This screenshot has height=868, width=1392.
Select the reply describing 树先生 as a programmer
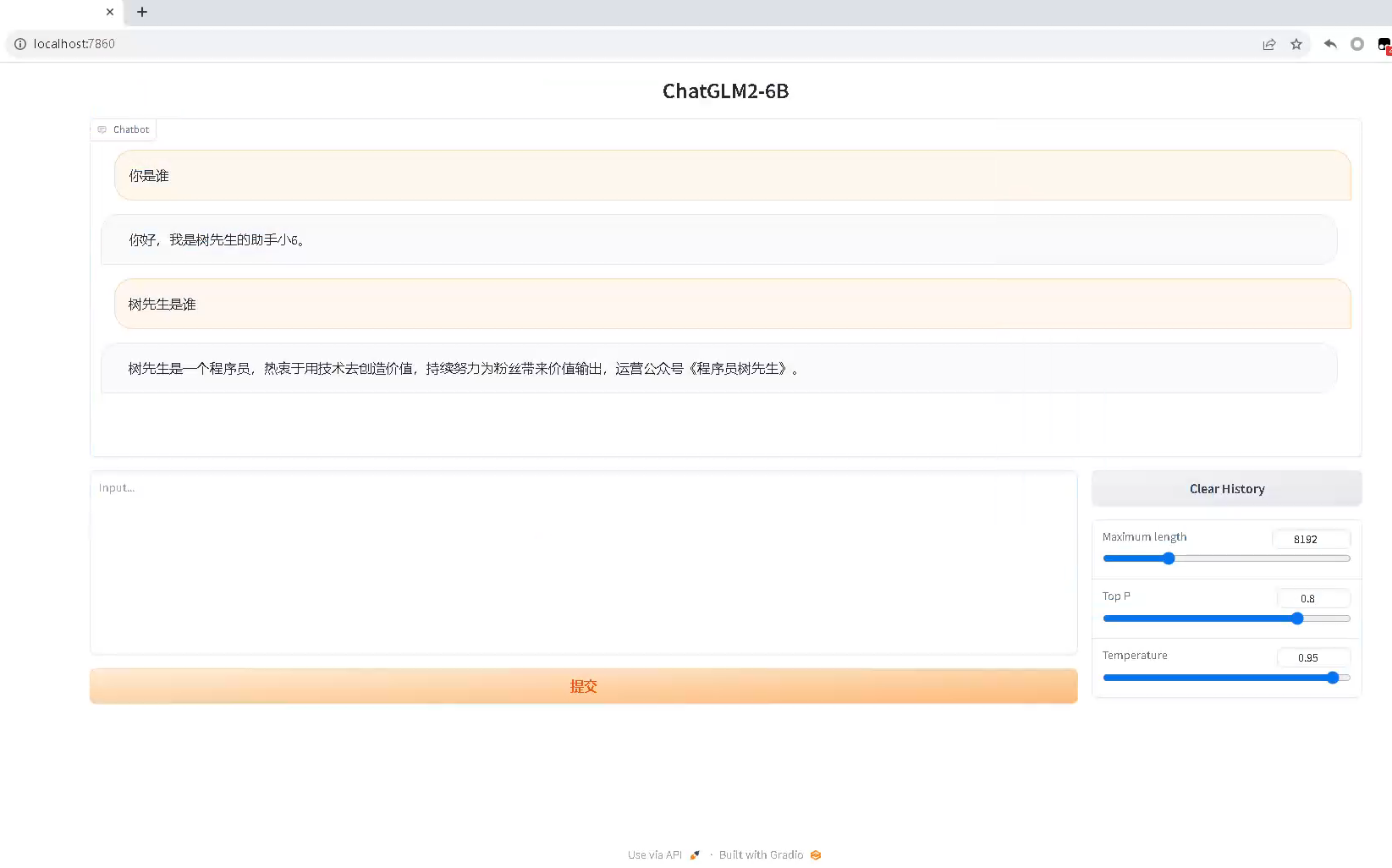pyautogui.click(x=719, y=368)
